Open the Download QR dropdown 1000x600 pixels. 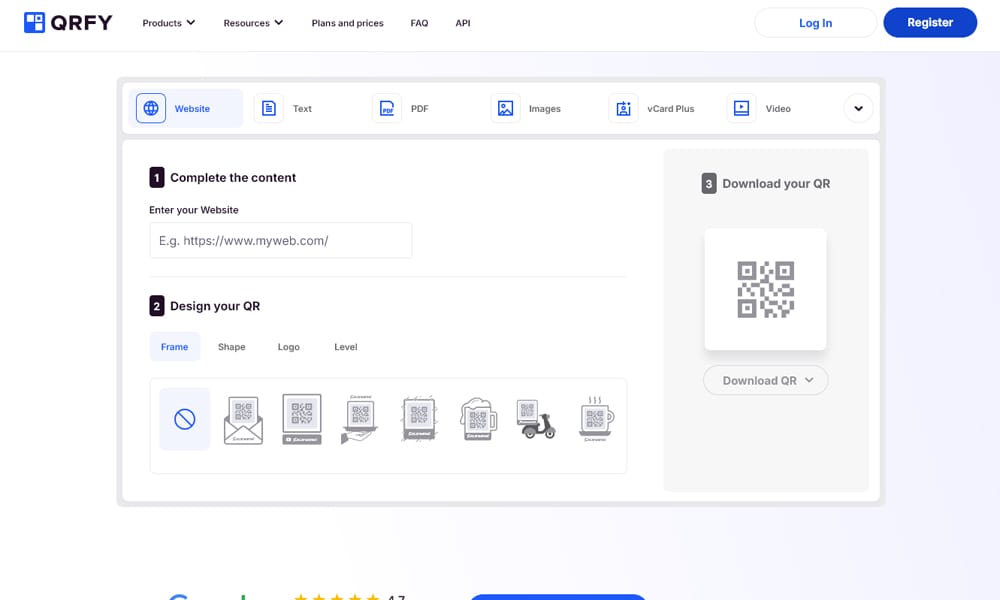point(766,380)
